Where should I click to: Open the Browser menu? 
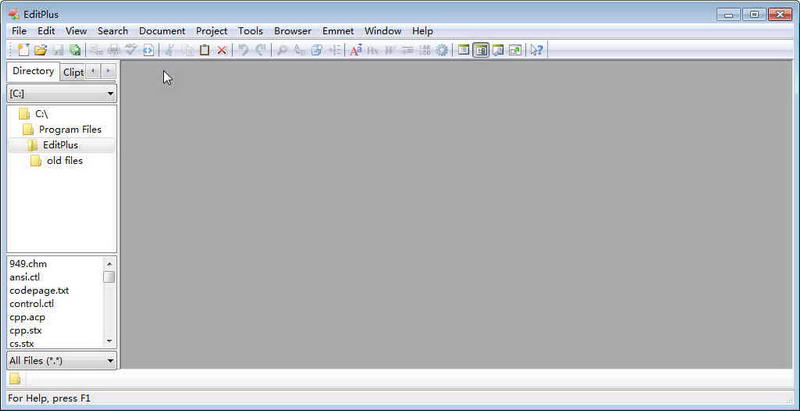[x=292, y=31]
